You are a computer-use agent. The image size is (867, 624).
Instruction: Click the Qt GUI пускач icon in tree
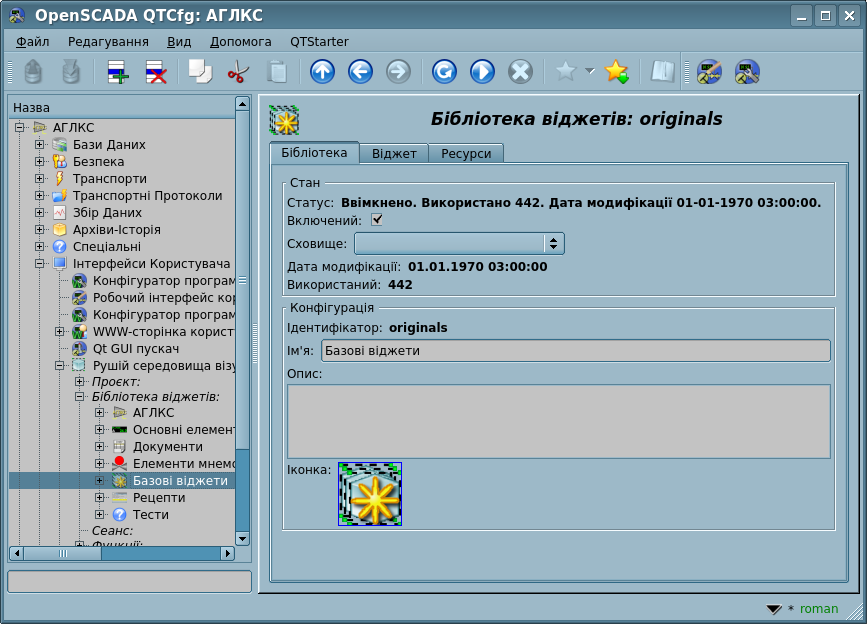(x=80, y=349)
